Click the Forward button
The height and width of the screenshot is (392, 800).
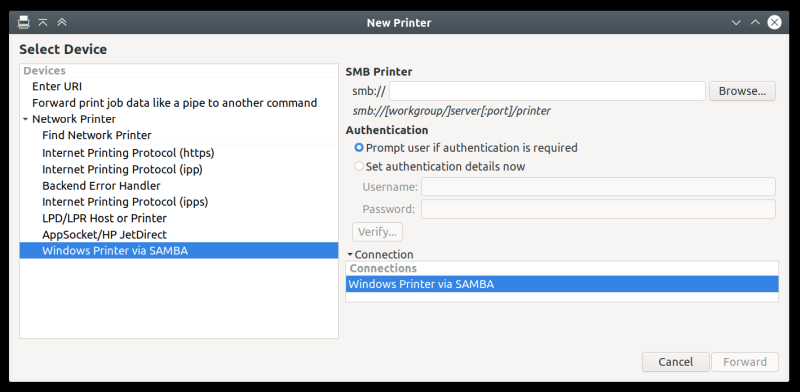pos(745,362)
